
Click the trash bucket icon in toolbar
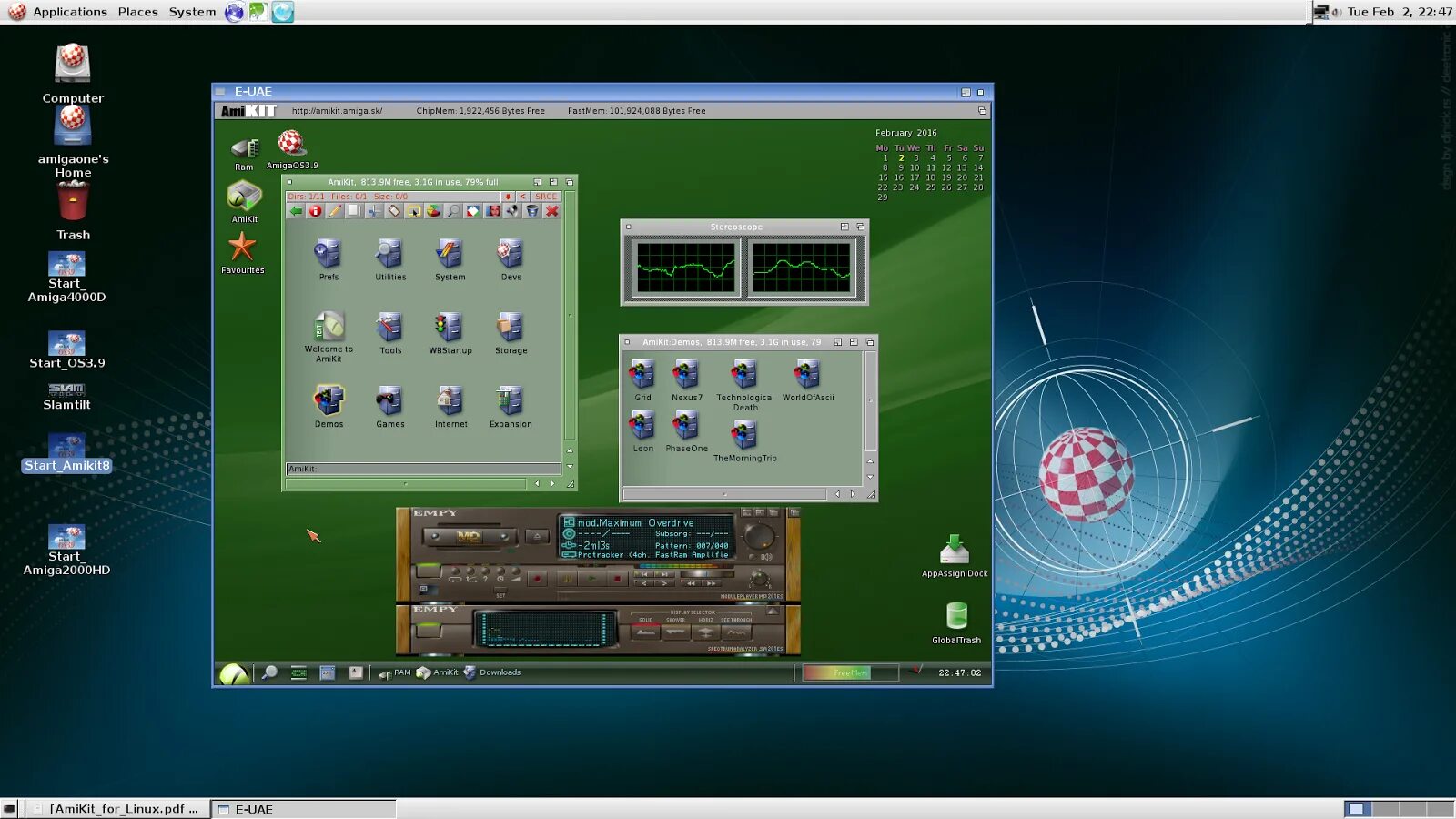[532, 211]
